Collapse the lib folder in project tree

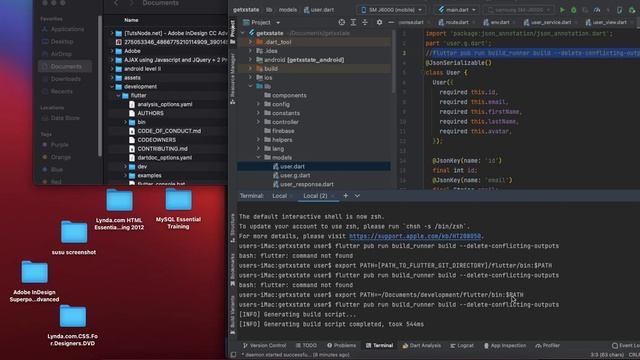(x=250, y=87)
